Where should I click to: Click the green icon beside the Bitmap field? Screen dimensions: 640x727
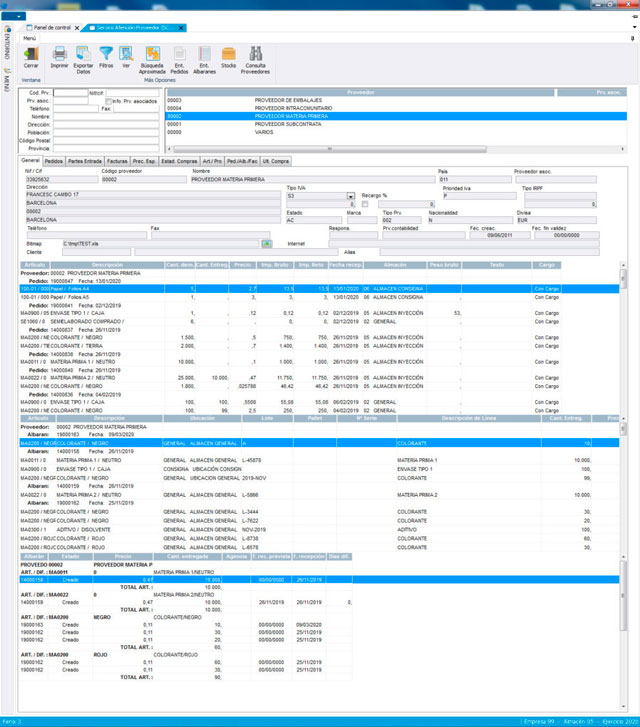(266, 243)
